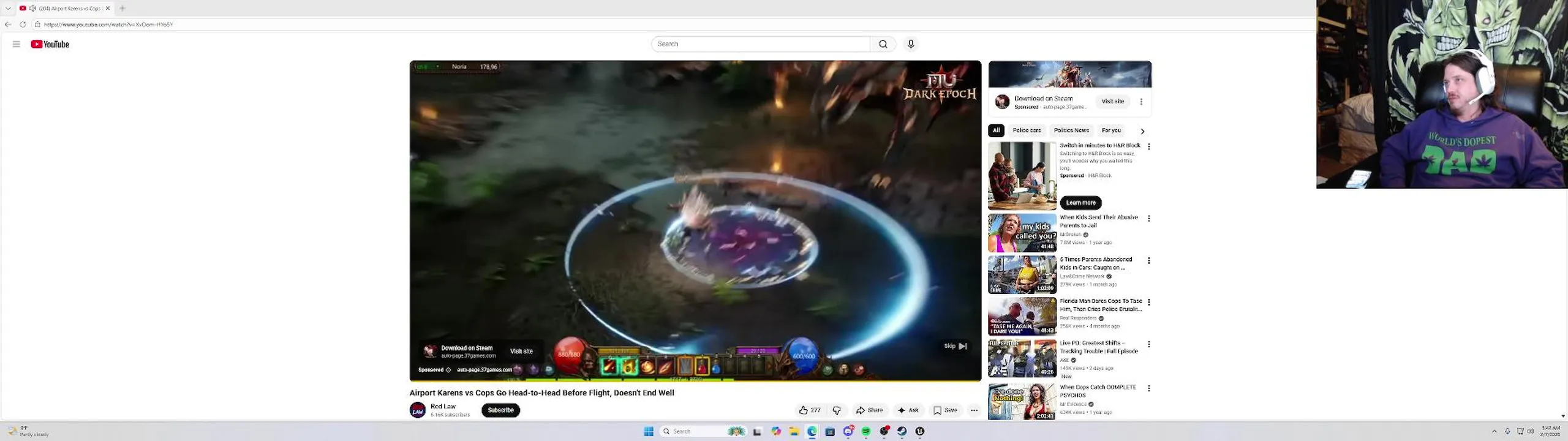Open the YouTube hamburger guide menu
1568x441 pixels.
17,44
